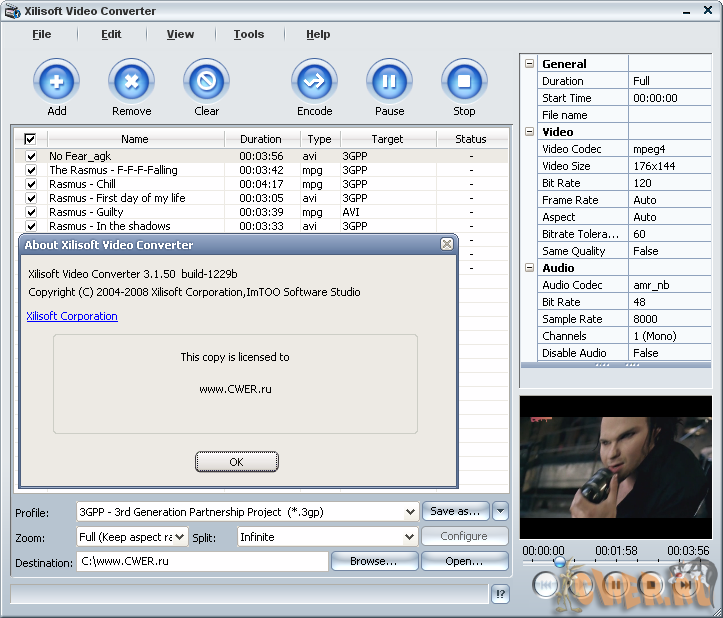Uncheck the No Fear_agk file checkbox
Image resolution: width=723 pixels, height=618 pixels.
31,156
